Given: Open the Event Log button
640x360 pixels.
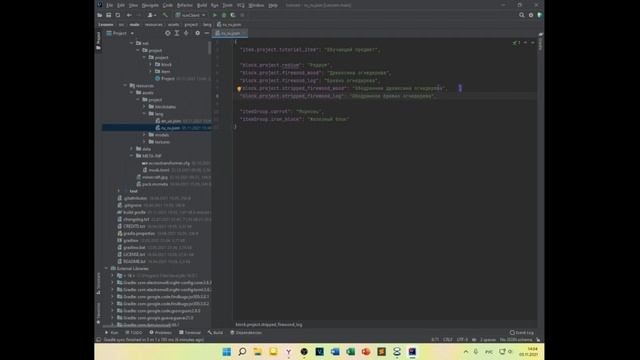Looking at the screenshot, I should pos(522,333).
